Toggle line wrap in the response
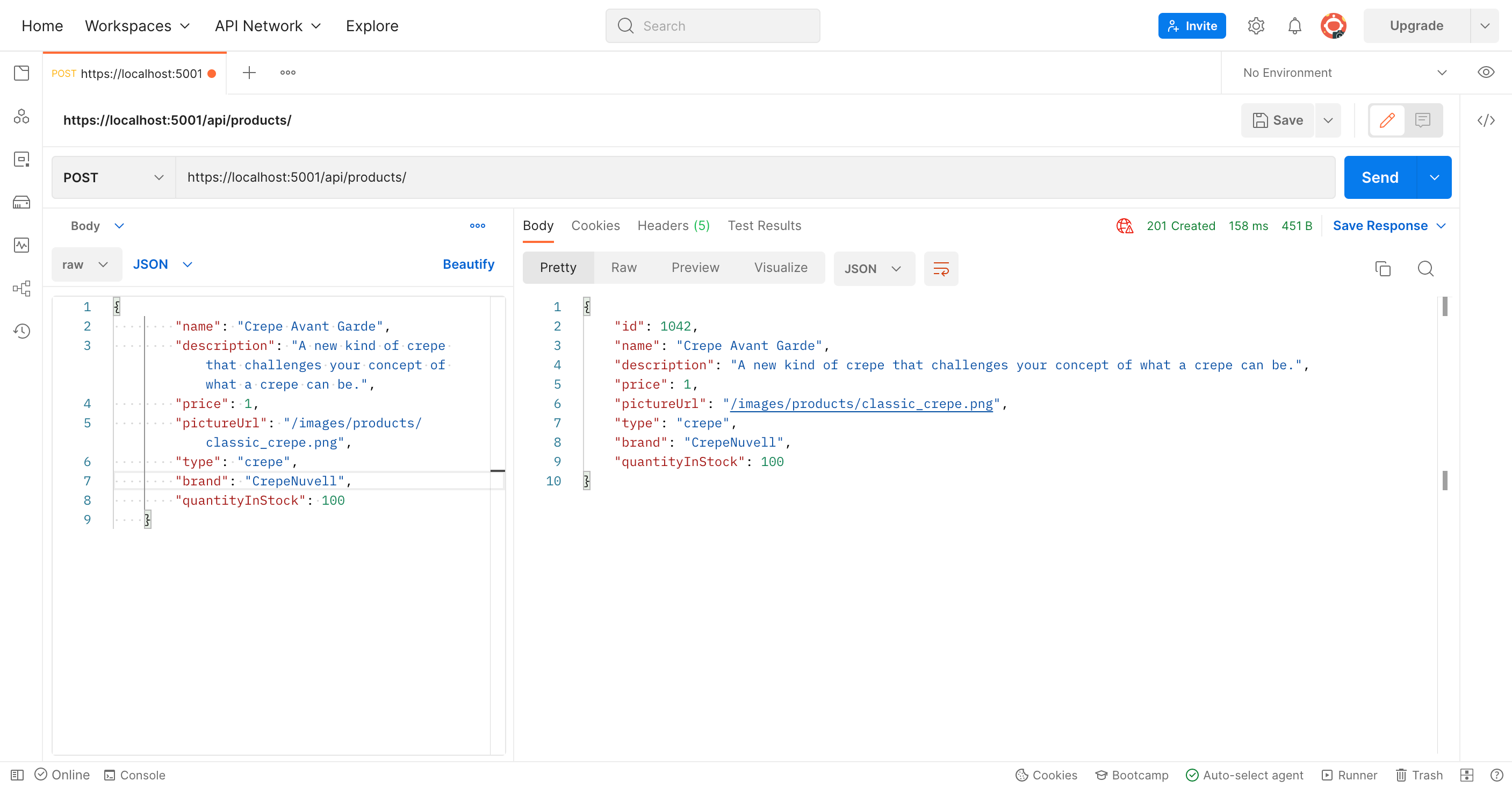1512x788 pixels. 941,268
